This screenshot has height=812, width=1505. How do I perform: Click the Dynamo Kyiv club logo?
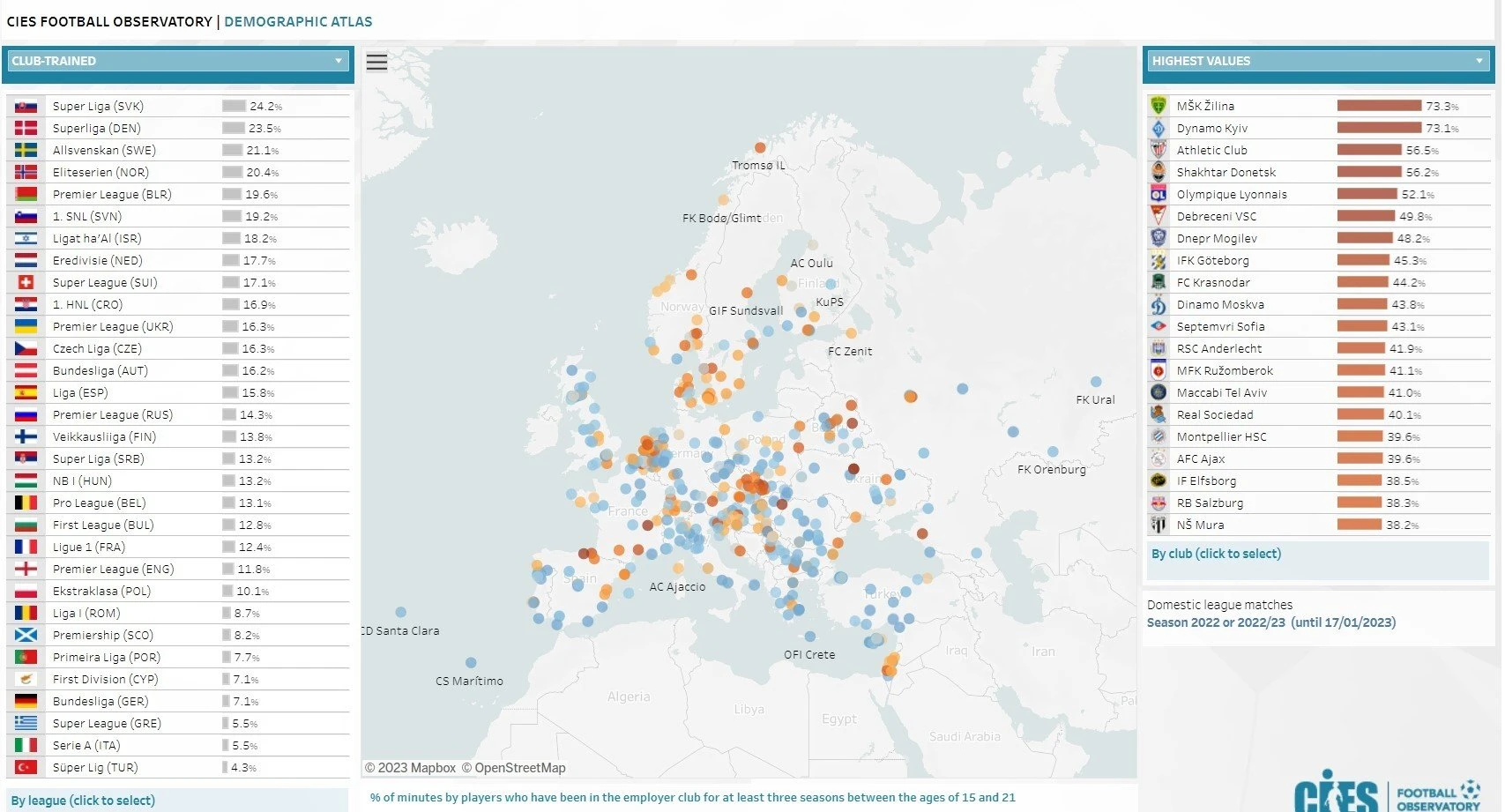(x=1159, y=128)
